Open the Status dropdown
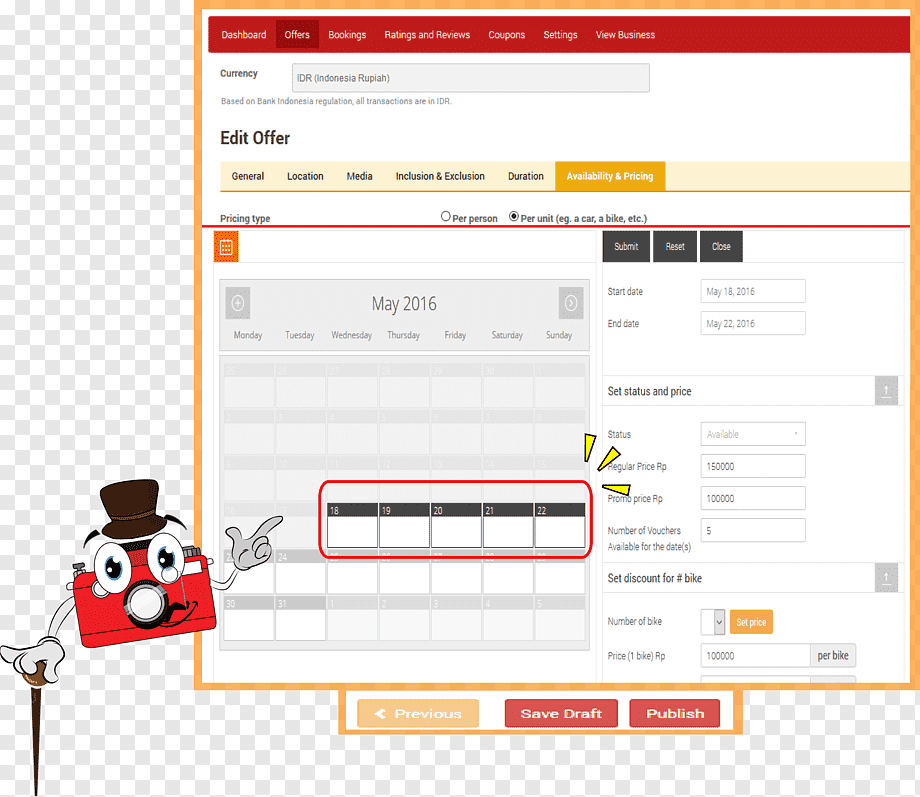Screen dimensions: 920x797 point(753,434)
